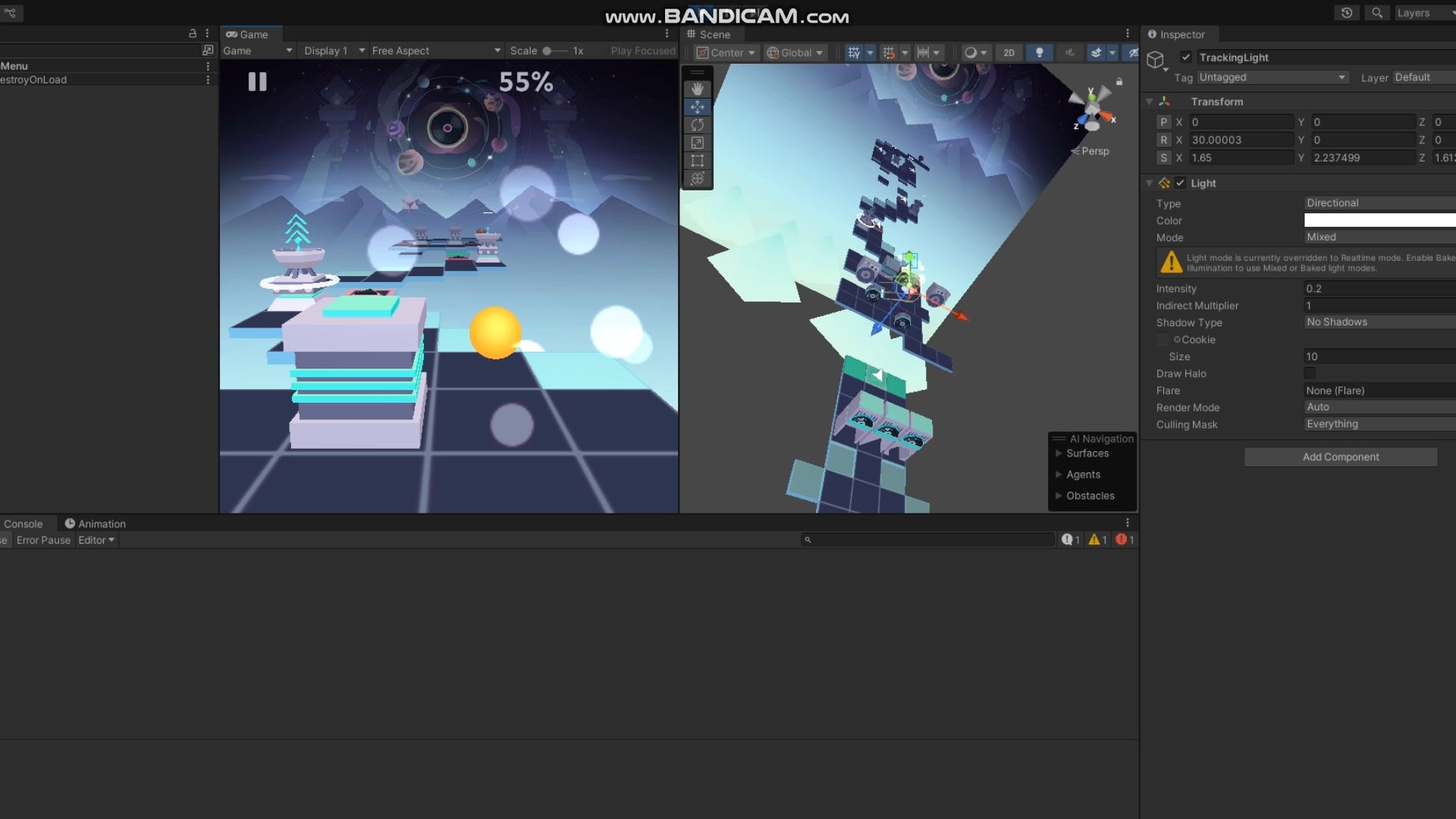Switch to the Animation tab

(96, 523)
